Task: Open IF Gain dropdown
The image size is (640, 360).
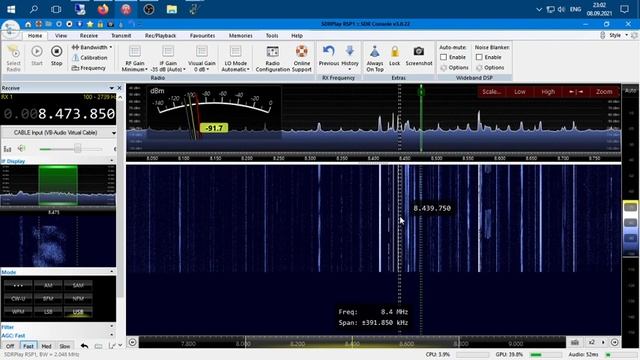Action: (168, 58)
